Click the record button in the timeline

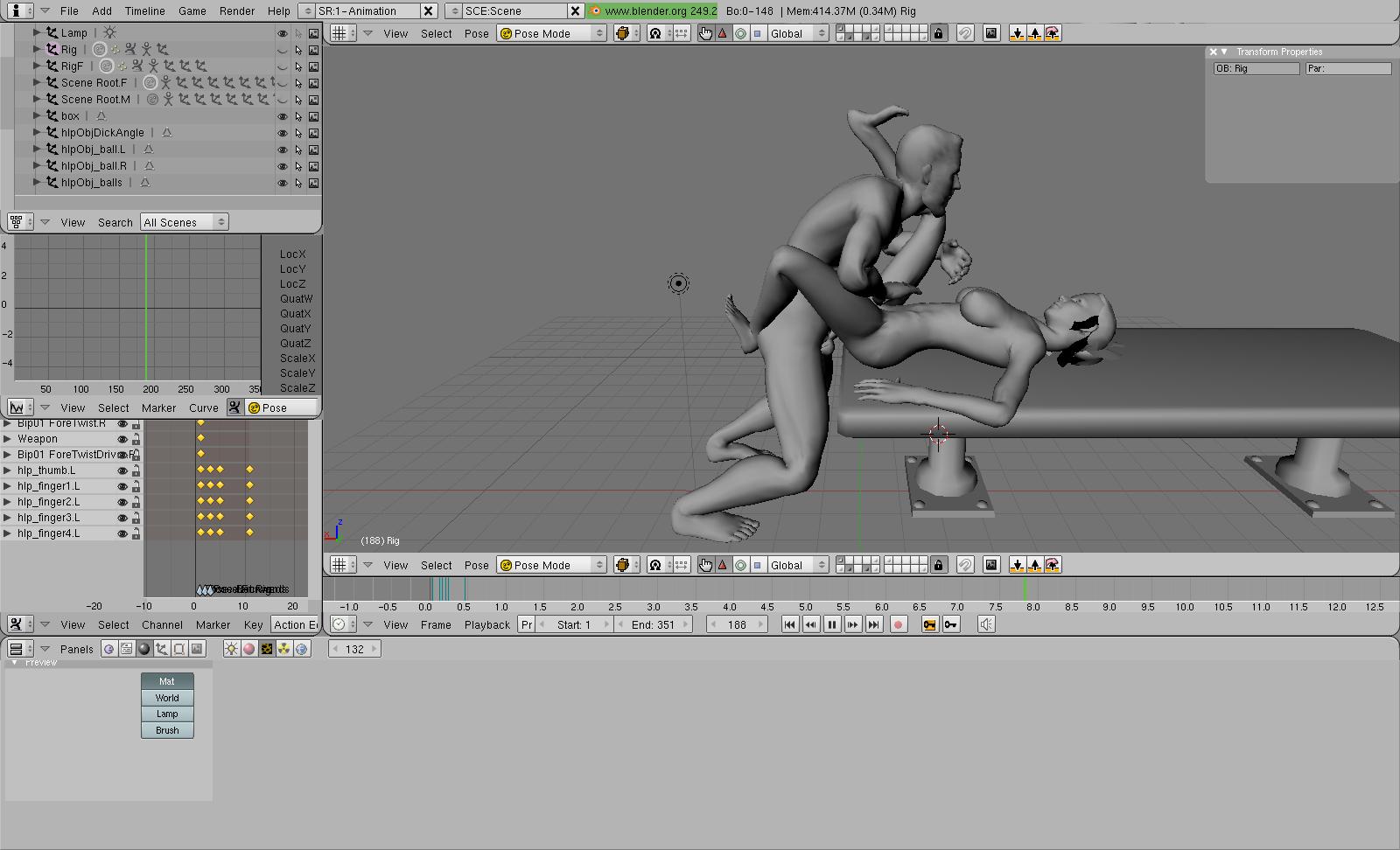coord(898,624)
